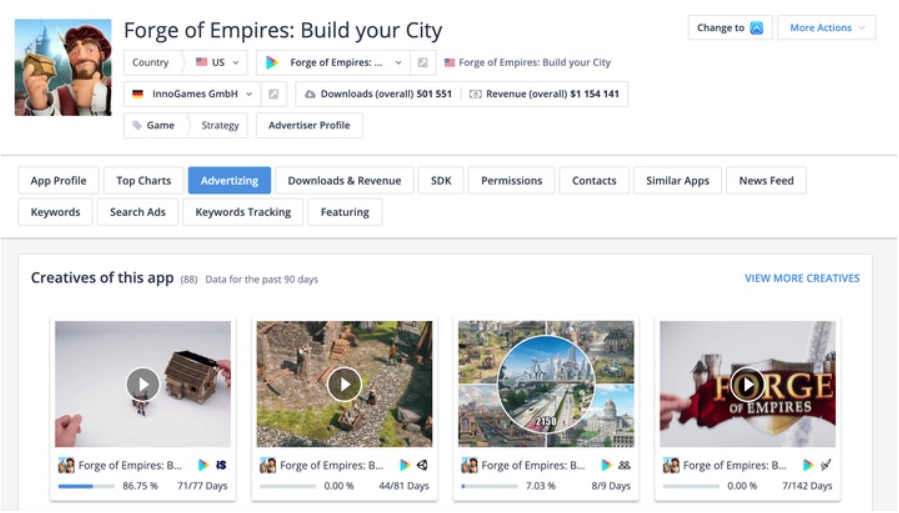Image resolution: width=899 pixels, height=513 pixels.
Task: Click the 71/77 Days text
Action: (x=202, y=486)
